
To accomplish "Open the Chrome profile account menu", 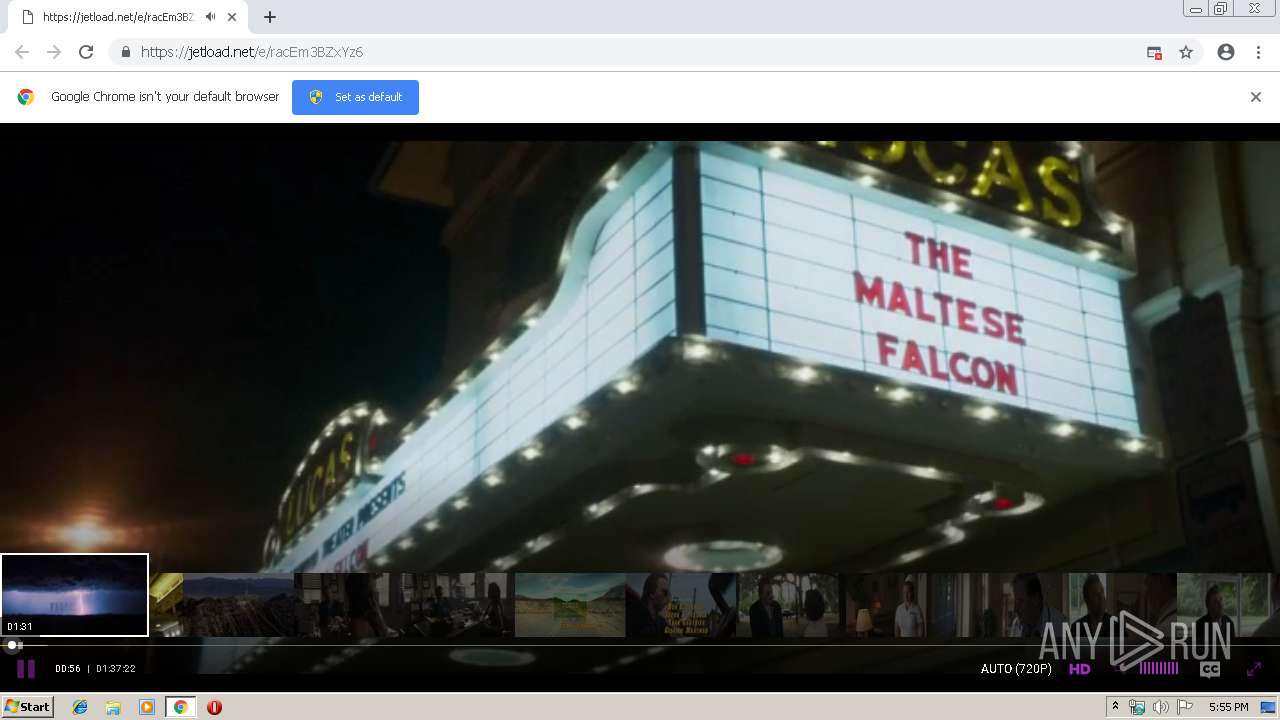I will (x=1226, y=52).
